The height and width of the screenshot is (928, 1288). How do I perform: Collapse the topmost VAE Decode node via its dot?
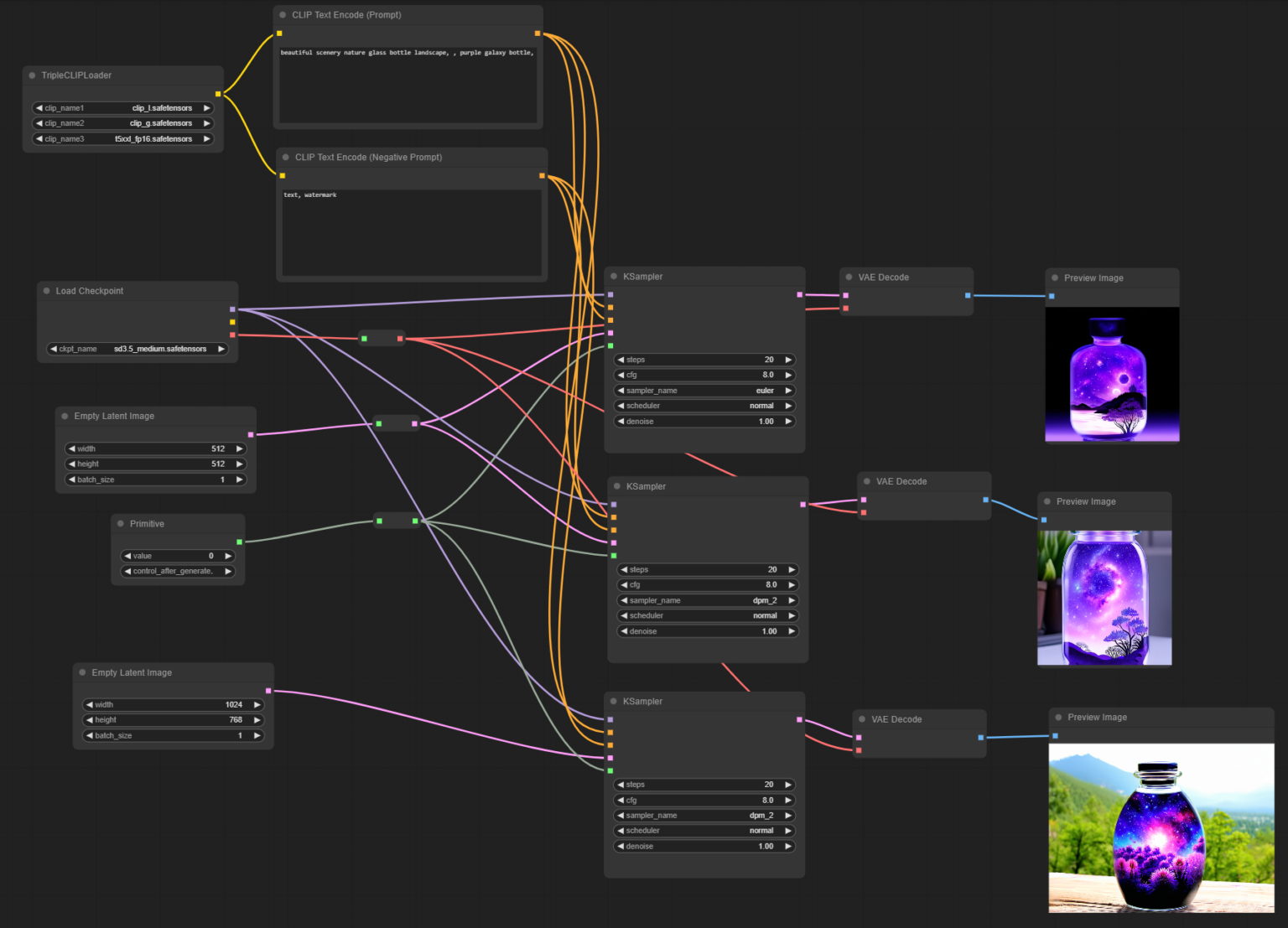pos(849,277)
